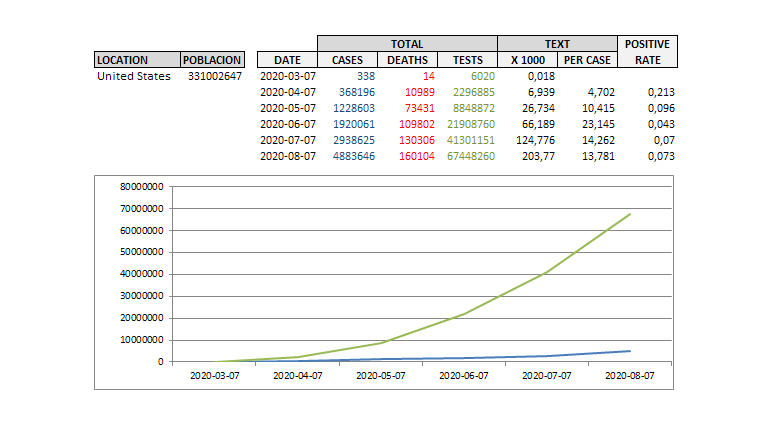Click chart axis label 40000000
This screenshot has height=430, width=770.
pos(142,274)
